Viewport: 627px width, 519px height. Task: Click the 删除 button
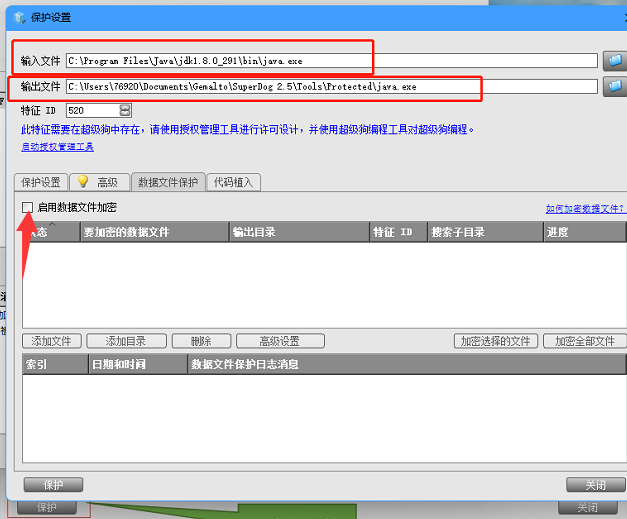click(x=201, y=341)
